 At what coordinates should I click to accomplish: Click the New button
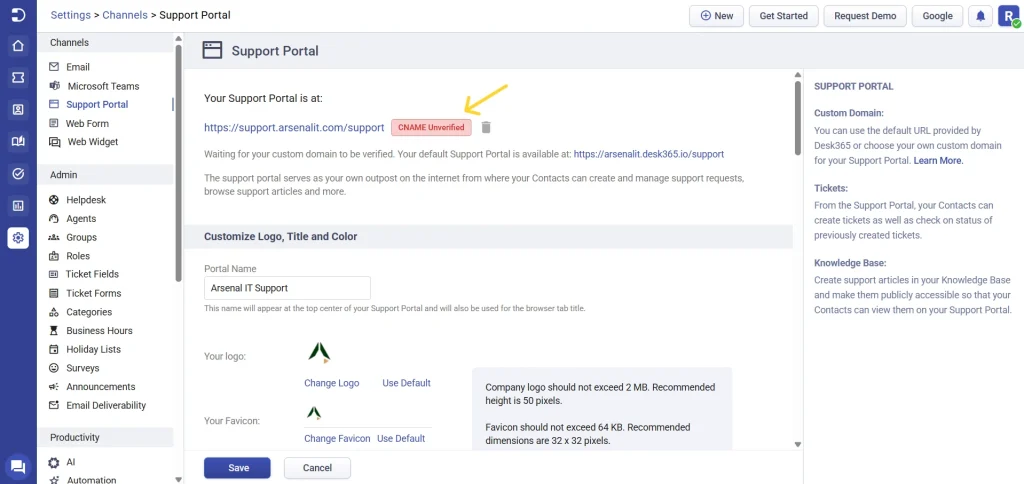pyautogui.click(x=716, y=16)
